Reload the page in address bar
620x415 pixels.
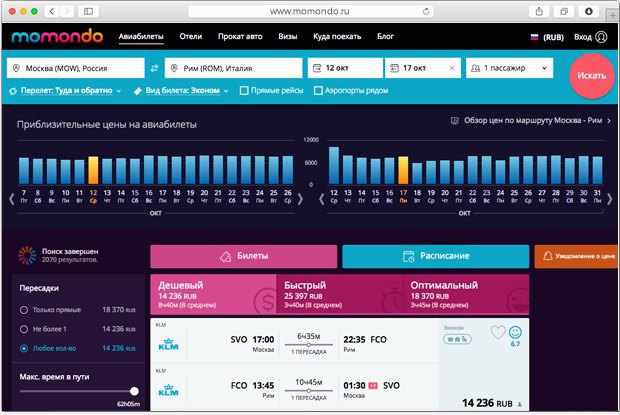pyautogui.click(x=426, y=11)
